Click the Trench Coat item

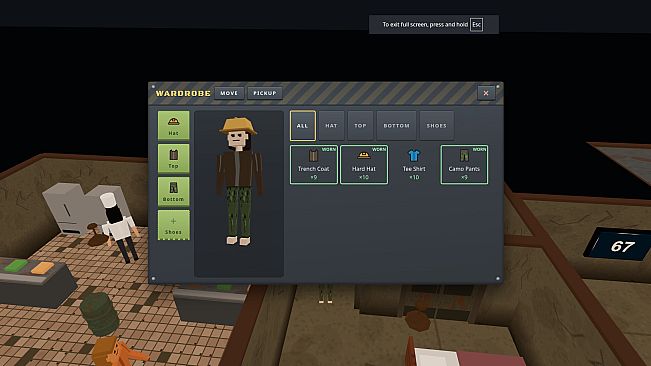314,165
